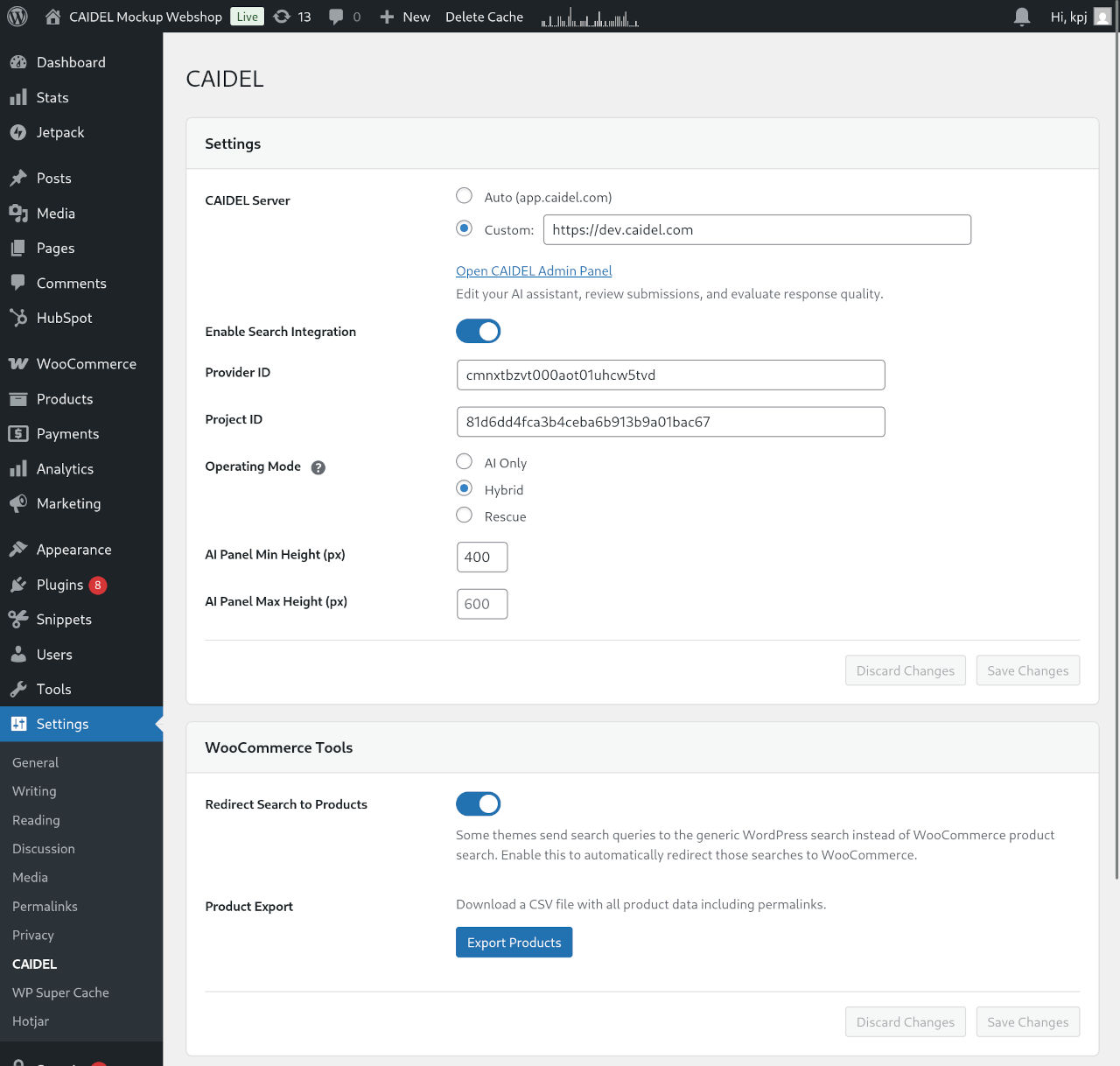Click Save Changes in the Settings panel
Screen dimensions: 1120x1066
tap(1028, 670)
